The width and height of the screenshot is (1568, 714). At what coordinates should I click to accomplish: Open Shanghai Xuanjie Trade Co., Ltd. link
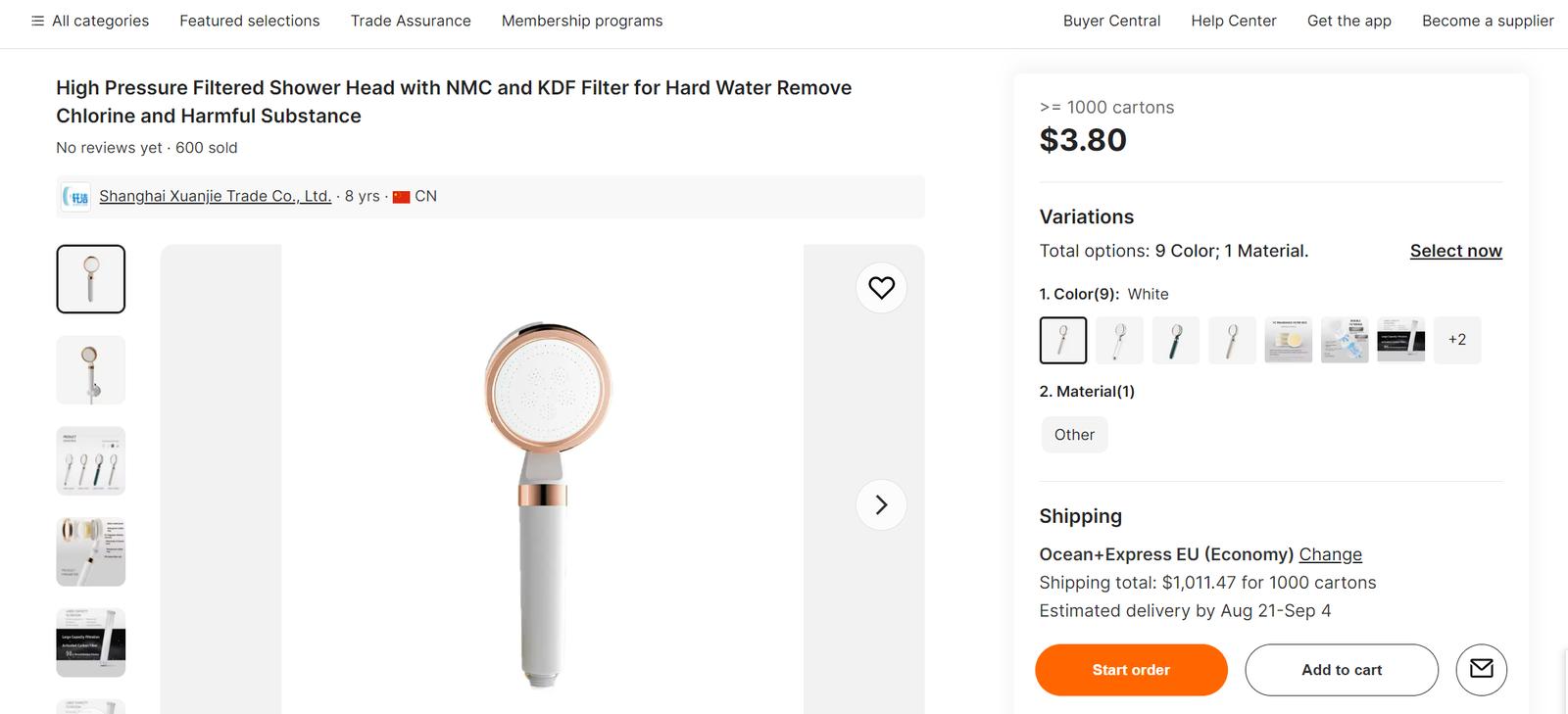[215, 196]
